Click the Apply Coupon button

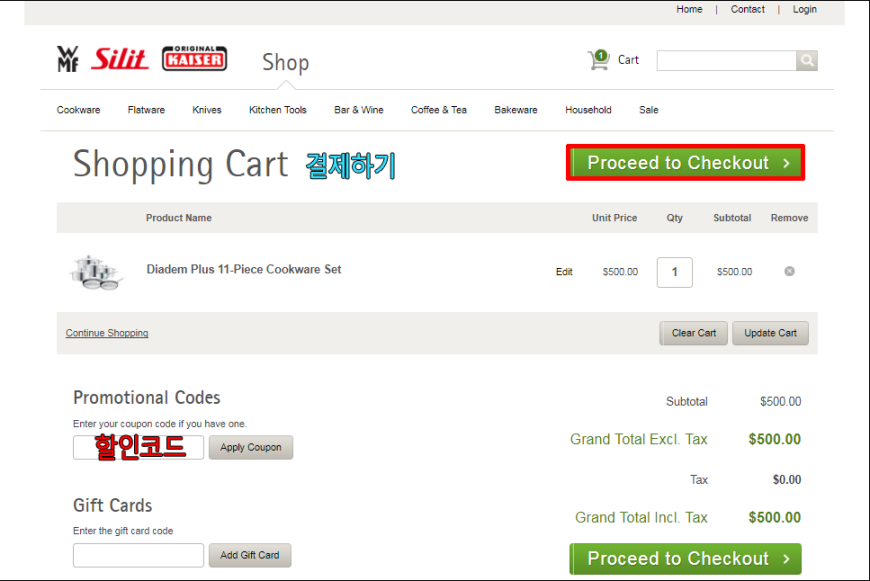coord(251,447)
